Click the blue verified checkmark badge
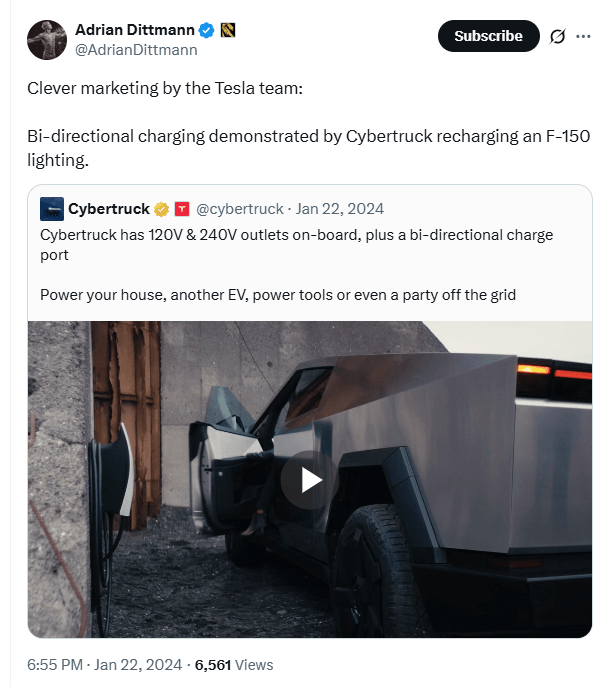This screenshot has height=687, width=609. 206,30
